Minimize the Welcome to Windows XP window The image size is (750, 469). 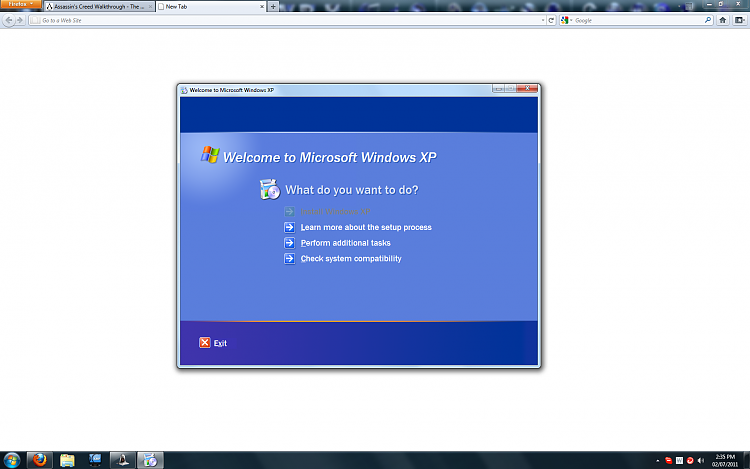tap(498, 88)
